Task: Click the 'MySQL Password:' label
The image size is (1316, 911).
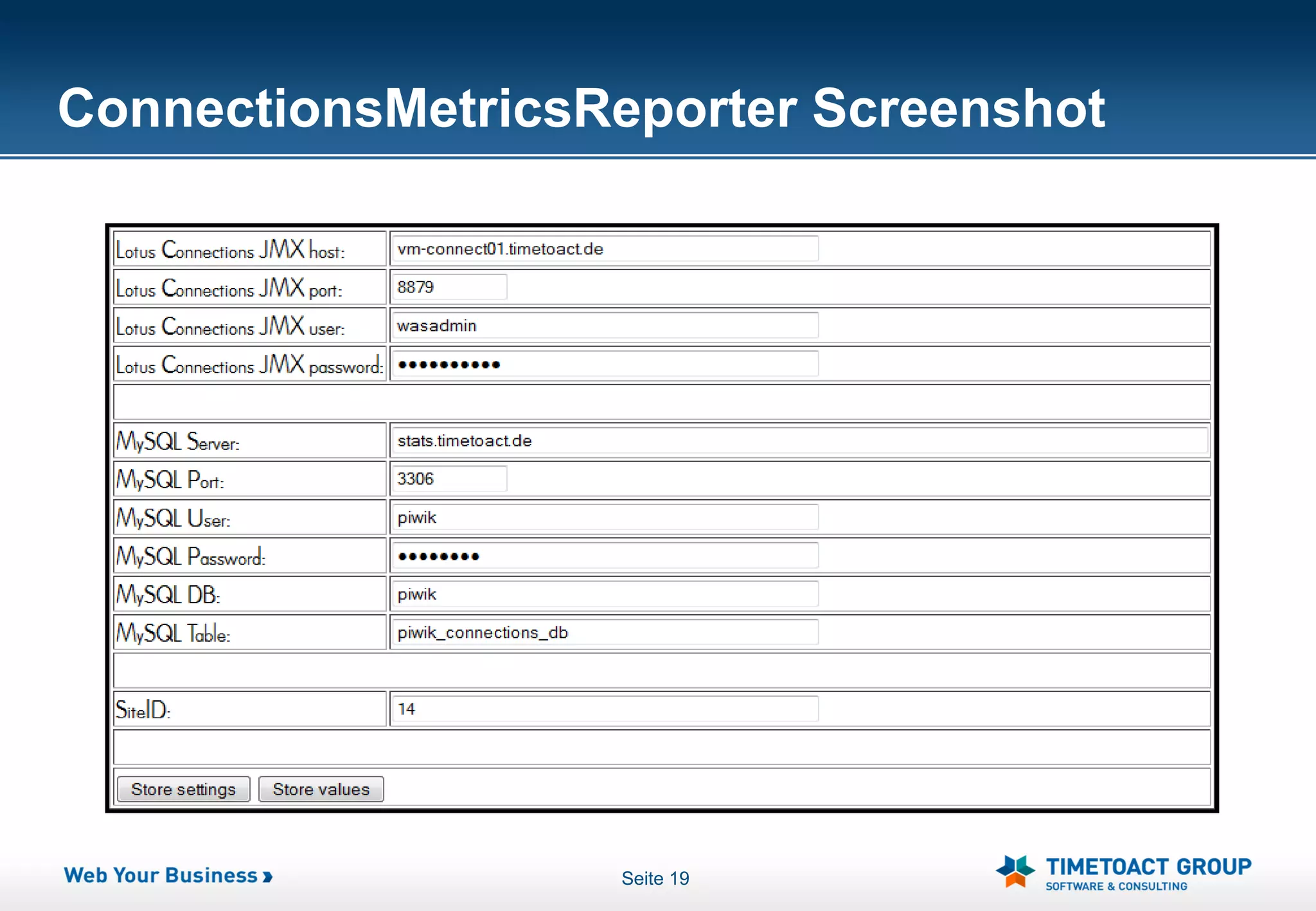Action: click(191, 556)
